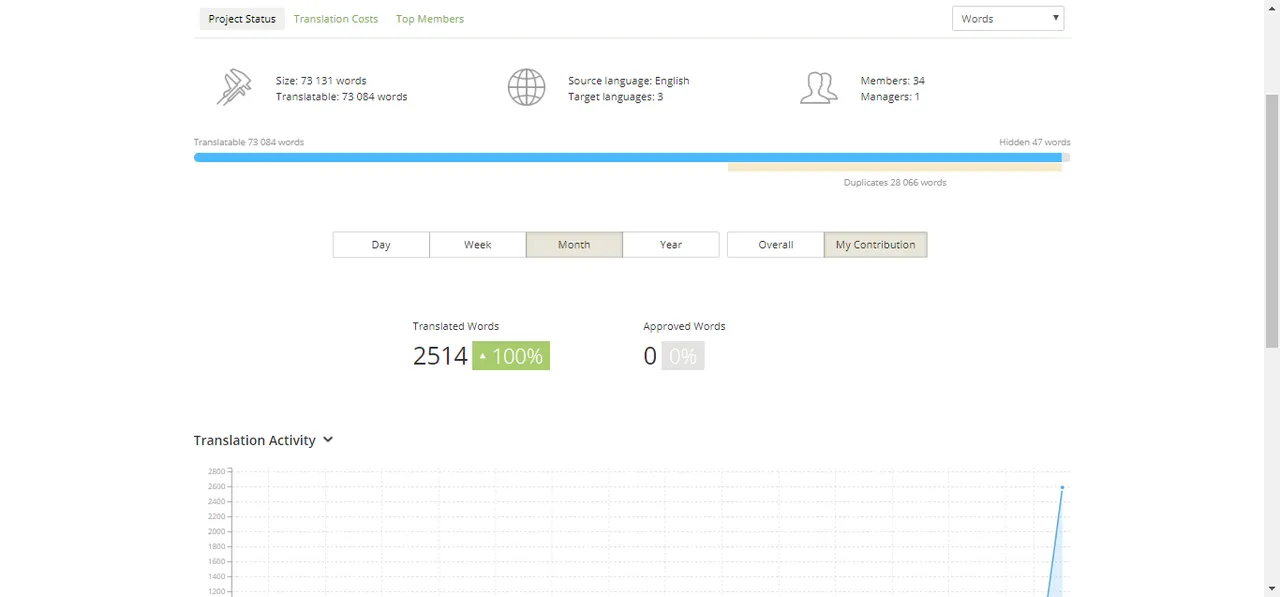The image size is (1280, 597).
Task: Click the 'Approved Words' label
Action: 685,326
